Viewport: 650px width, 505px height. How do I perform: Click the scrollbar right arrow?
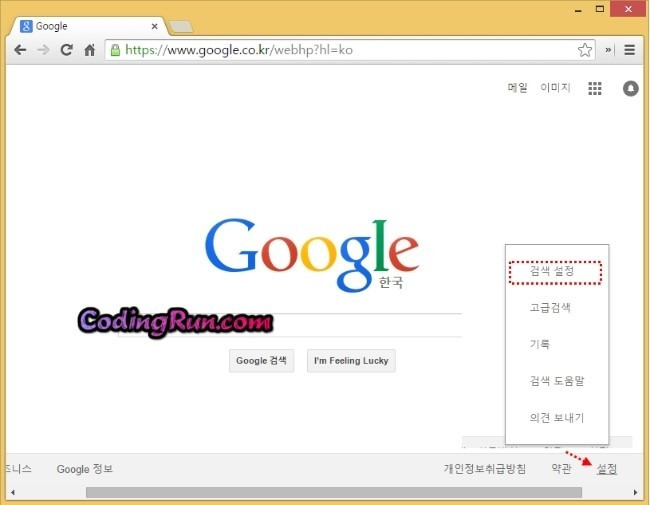click(x=635, y=493)
